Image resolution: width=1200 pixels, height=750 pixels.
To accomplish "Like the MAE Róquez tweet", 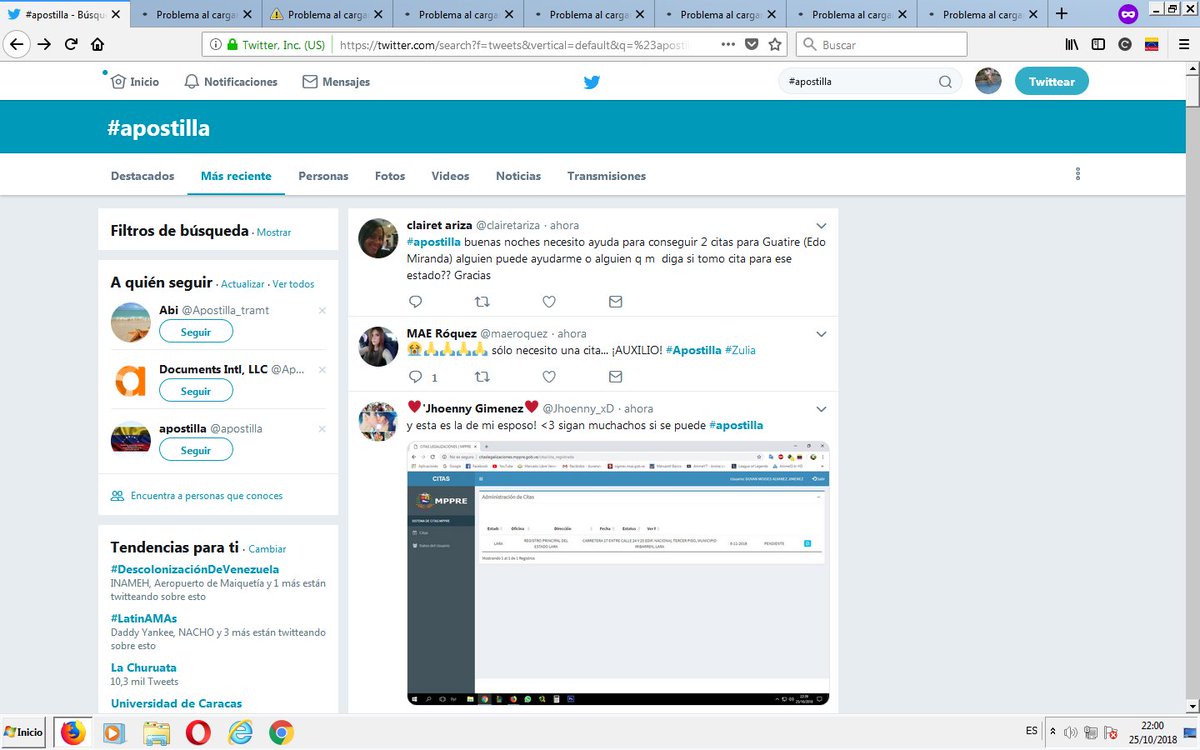I will pos(549,377).
